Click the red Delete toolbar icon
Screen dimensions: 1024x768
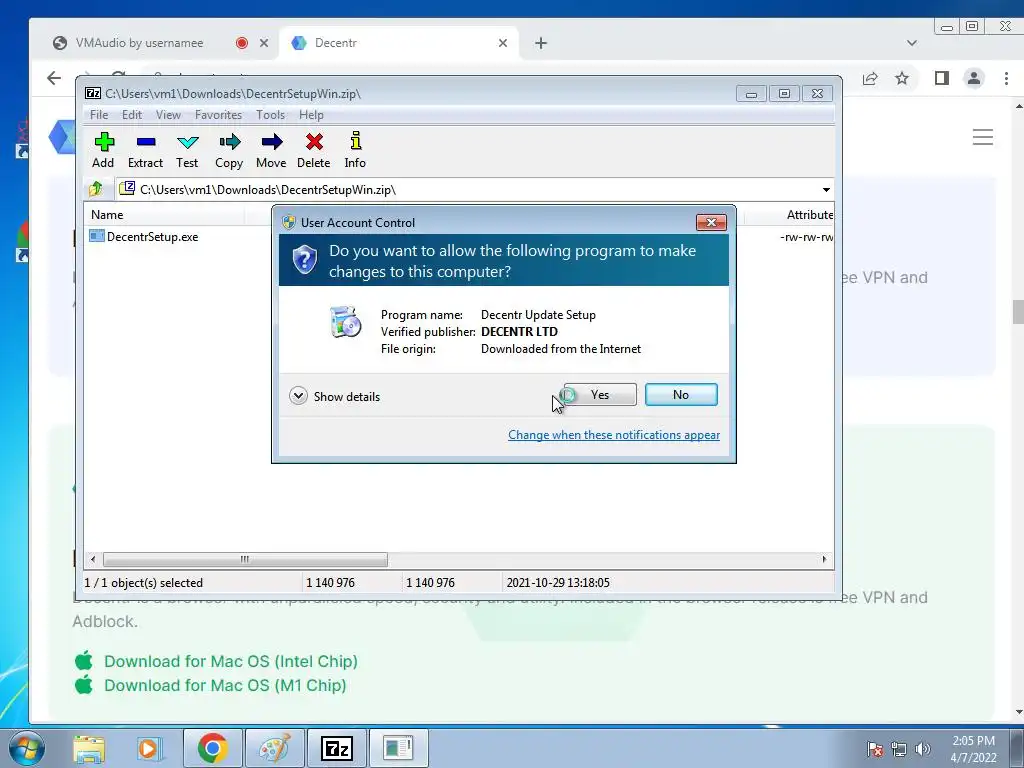point(313,150)
